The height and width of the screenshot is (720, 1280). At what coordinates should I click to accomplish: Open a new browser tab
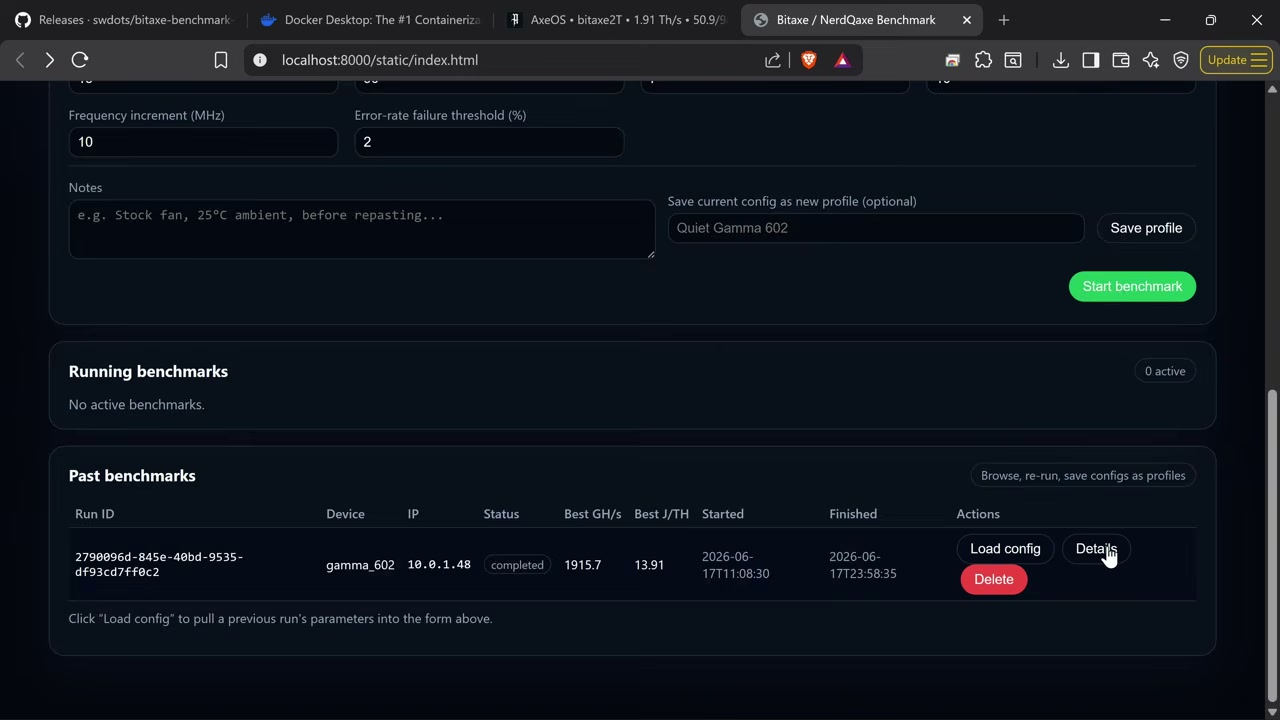click(1004, 20)
